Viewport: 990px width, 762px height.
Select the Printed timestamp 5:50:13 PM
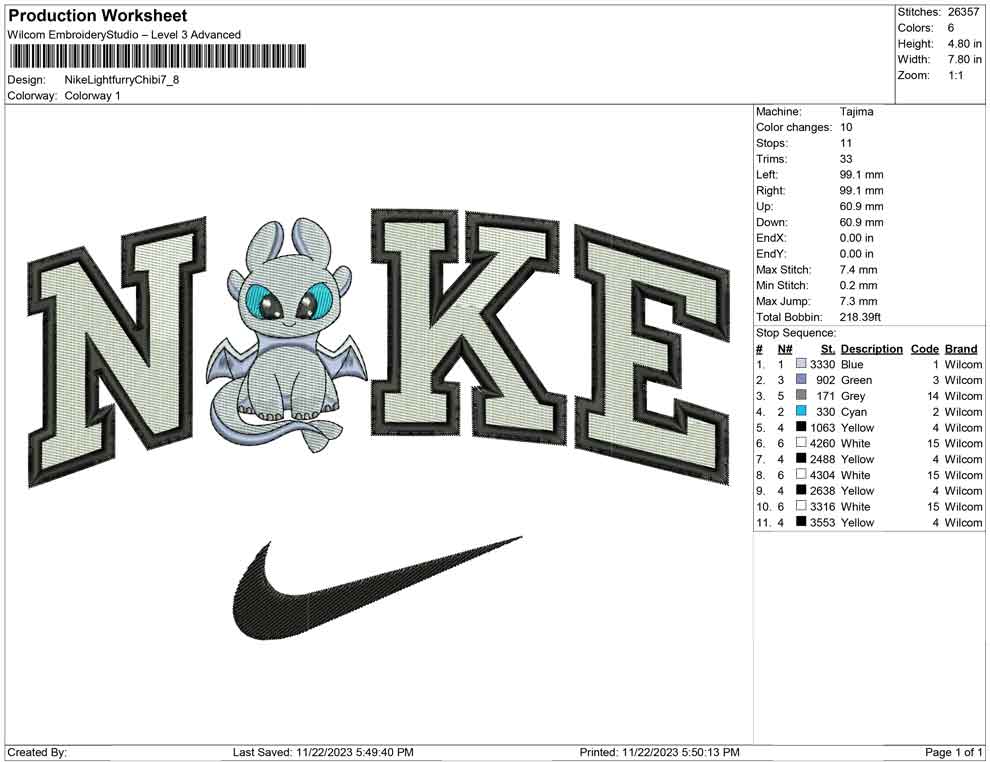[x=710, y=752]
